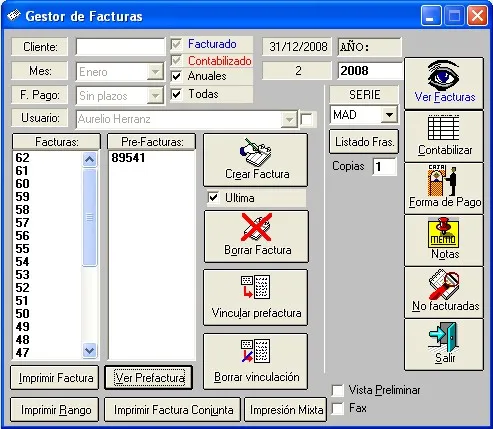This screenshot has width=493, height=429.
Task: Click the Contabilizar spreadsheet icon button
Action: click(444, 136)
